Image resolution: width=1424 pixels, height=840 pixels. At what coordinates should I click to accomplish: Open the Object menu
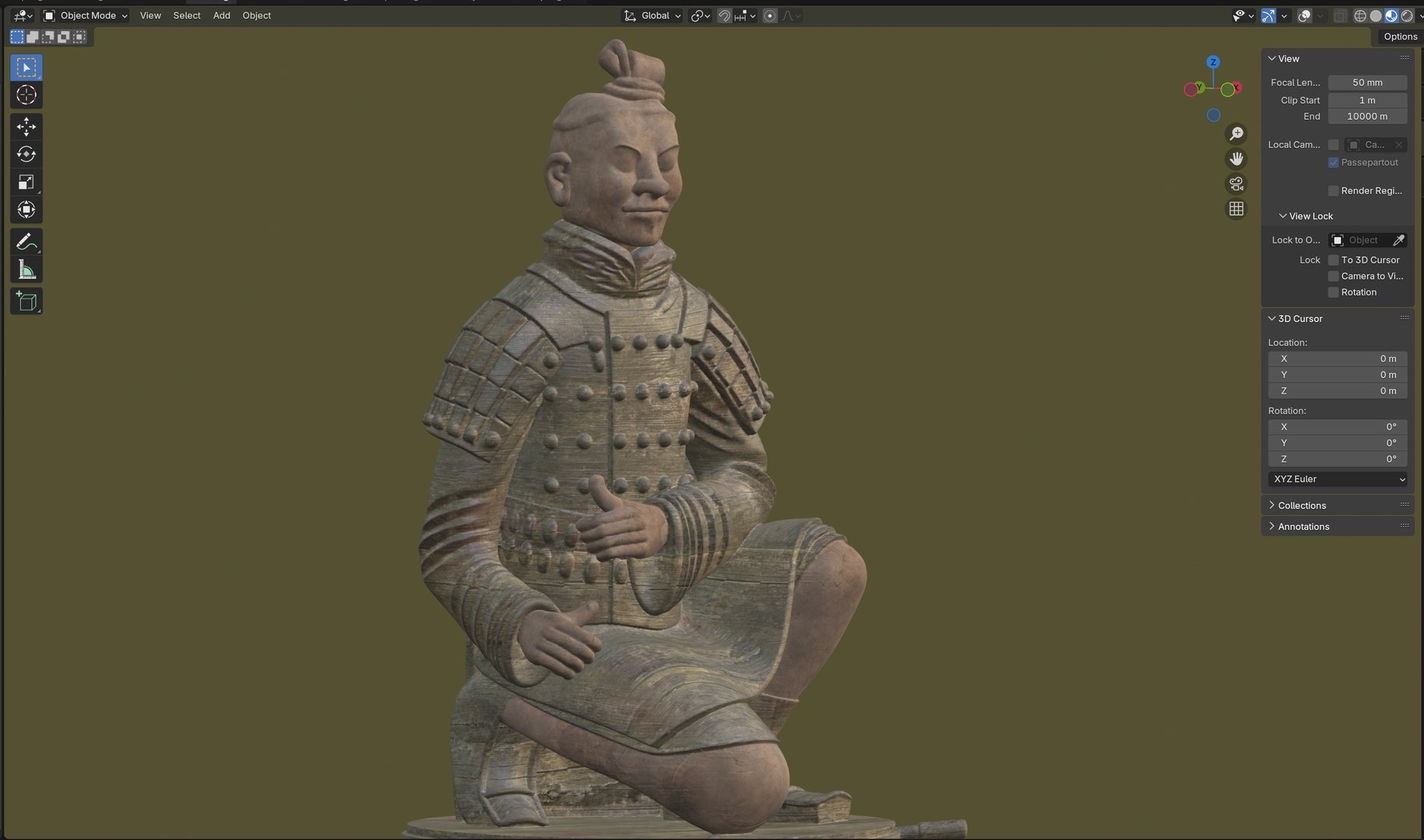(x=257, y=16)
